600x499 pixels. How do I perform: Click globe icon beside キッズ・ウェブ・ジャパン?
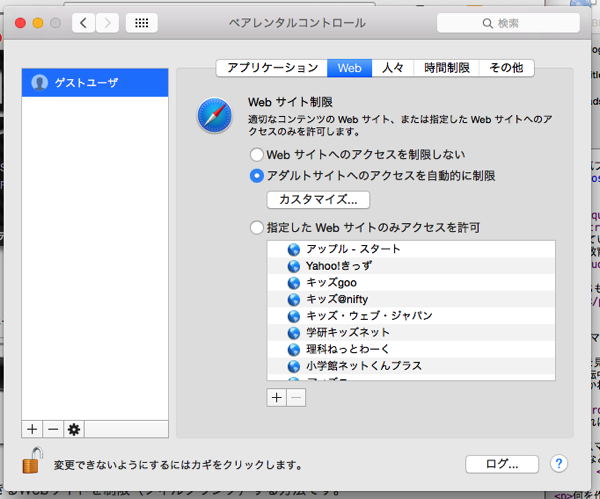click(293, 316)
